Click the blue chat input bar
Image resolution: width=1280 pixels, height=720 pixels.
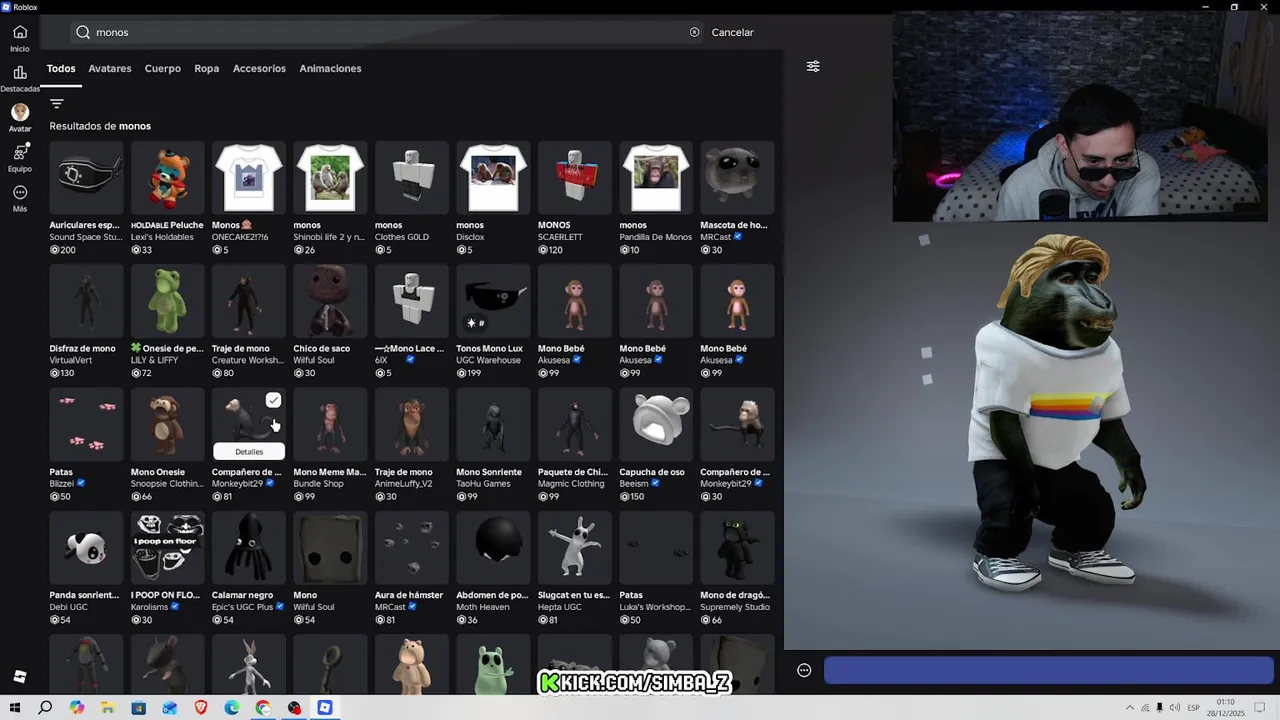click(1048, 670)
